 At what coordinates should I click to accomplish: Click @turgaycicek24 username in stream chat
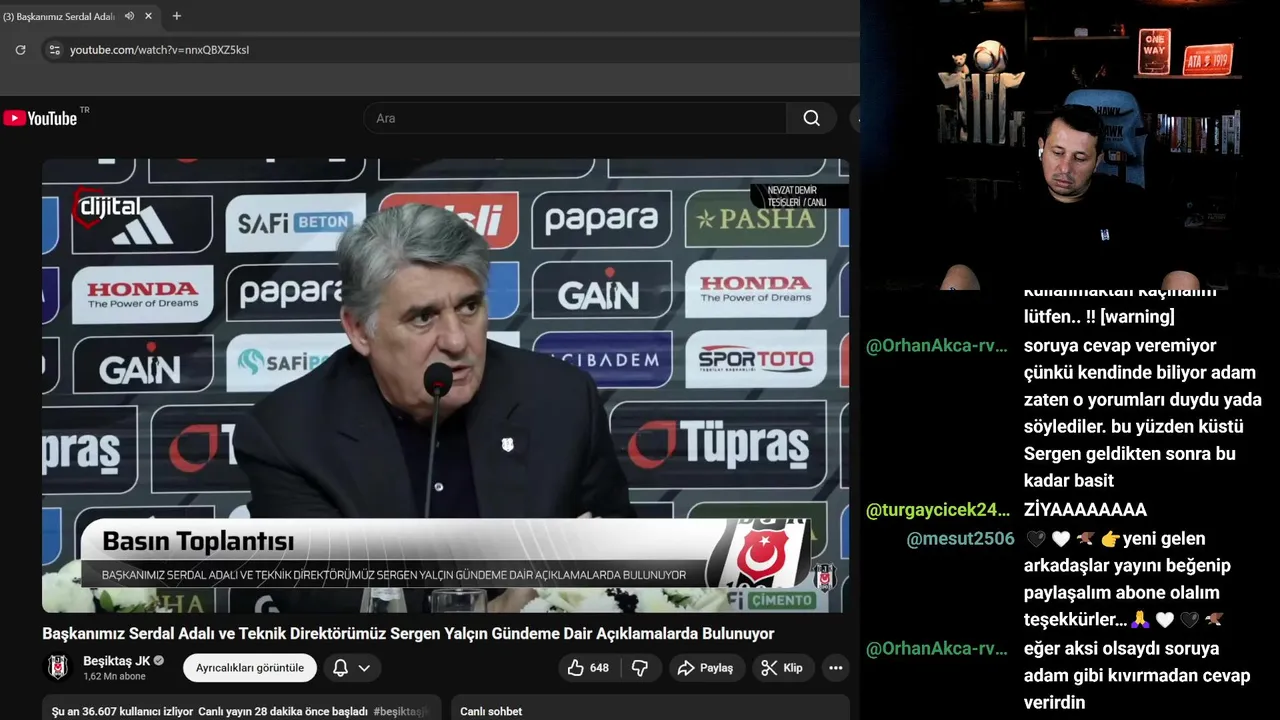tap(938, 510)
